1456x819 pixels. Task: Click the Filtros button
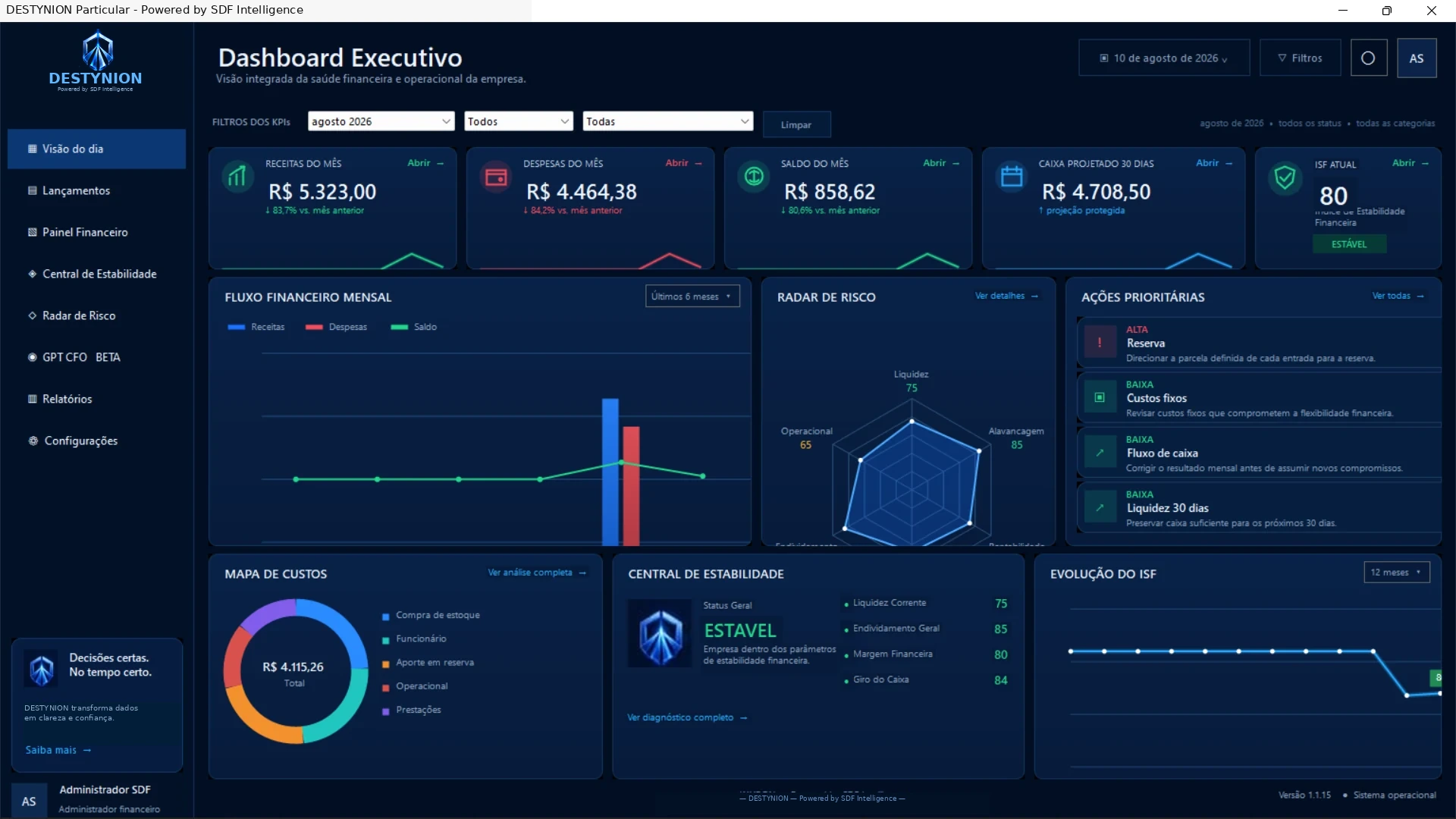(1301, 58)
